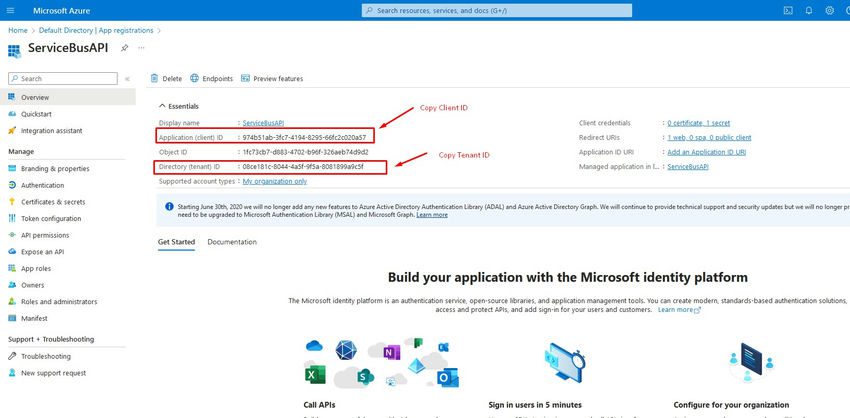Click the Overview menu icon
Viewport: 850px width, 418px height.
[12, 97]
